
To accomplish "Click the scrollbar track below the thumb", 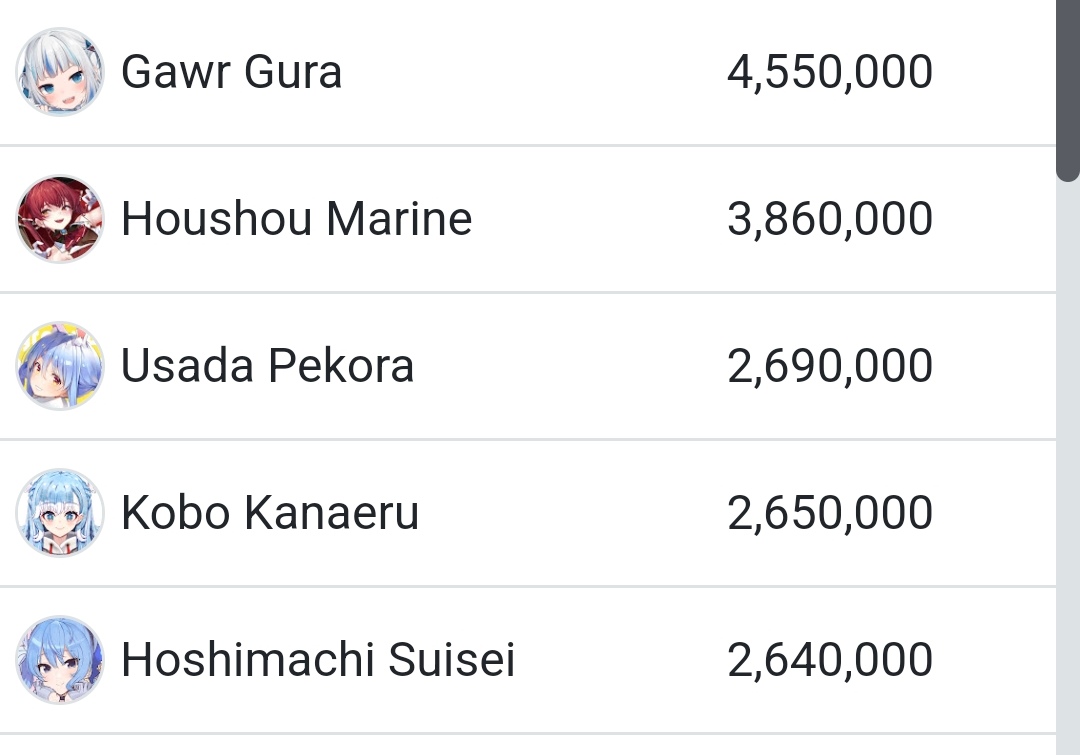I will pos(1068,468).
